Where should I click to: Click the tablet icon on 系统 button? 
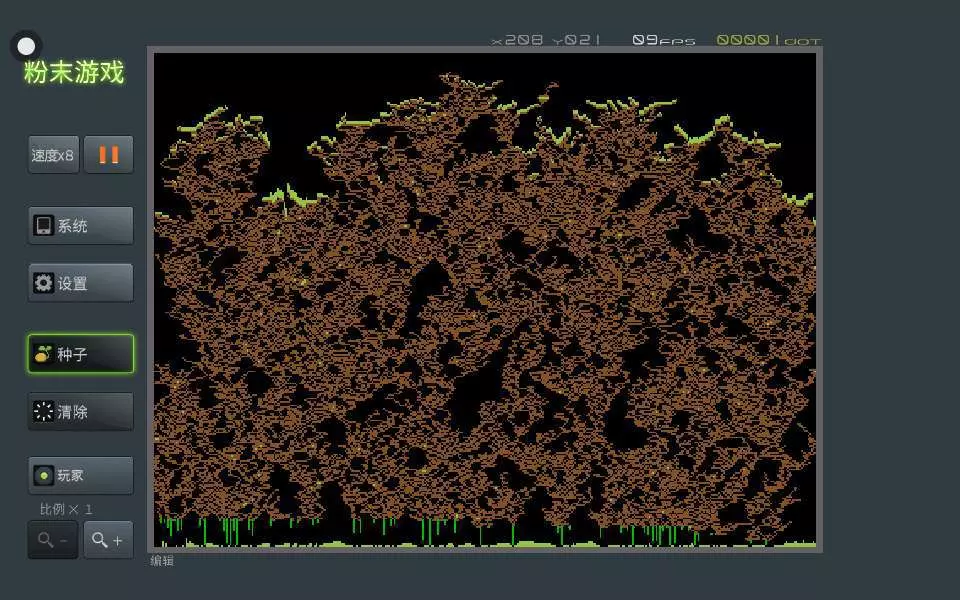tap(43, 226)
